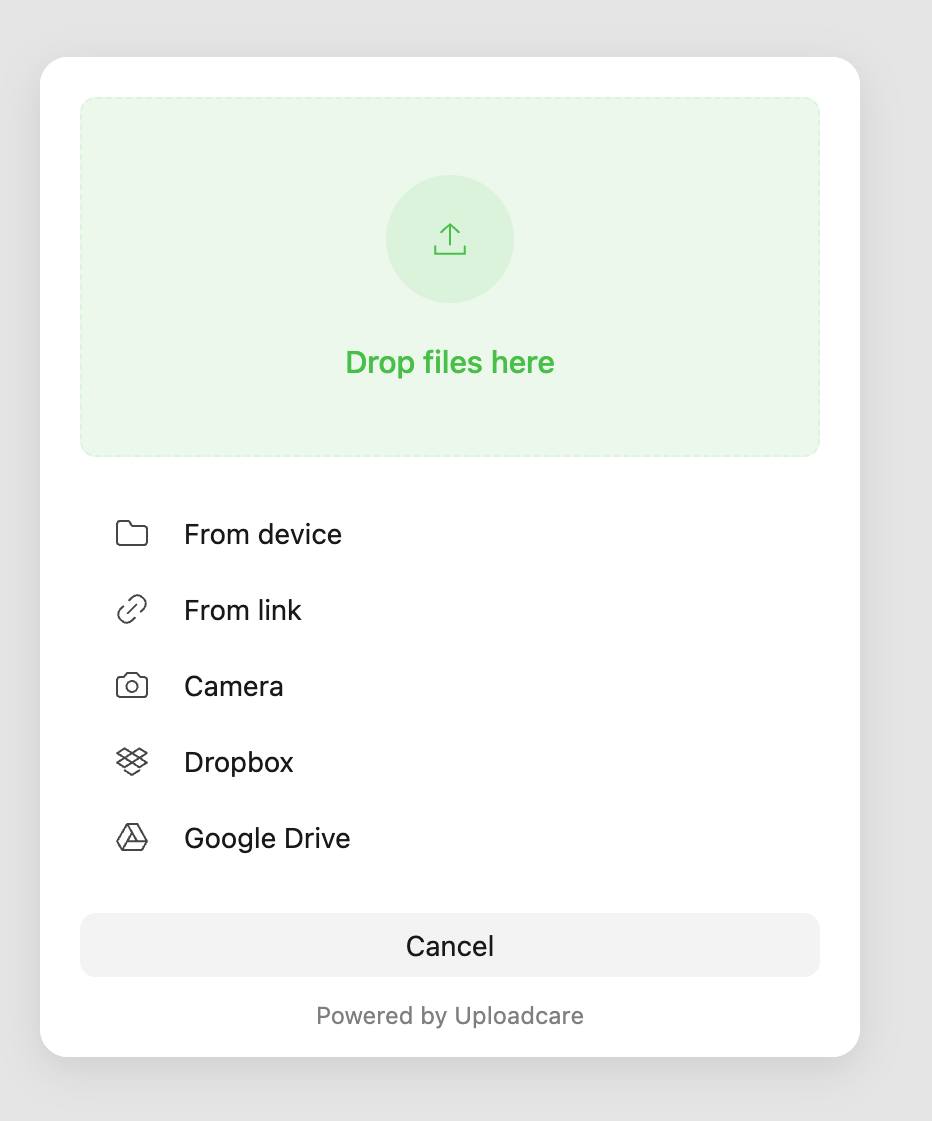Open the Powered by Uploadcare link
Image resolution: width=932 pixels, height=1121 pixels.
[450, 1015]
